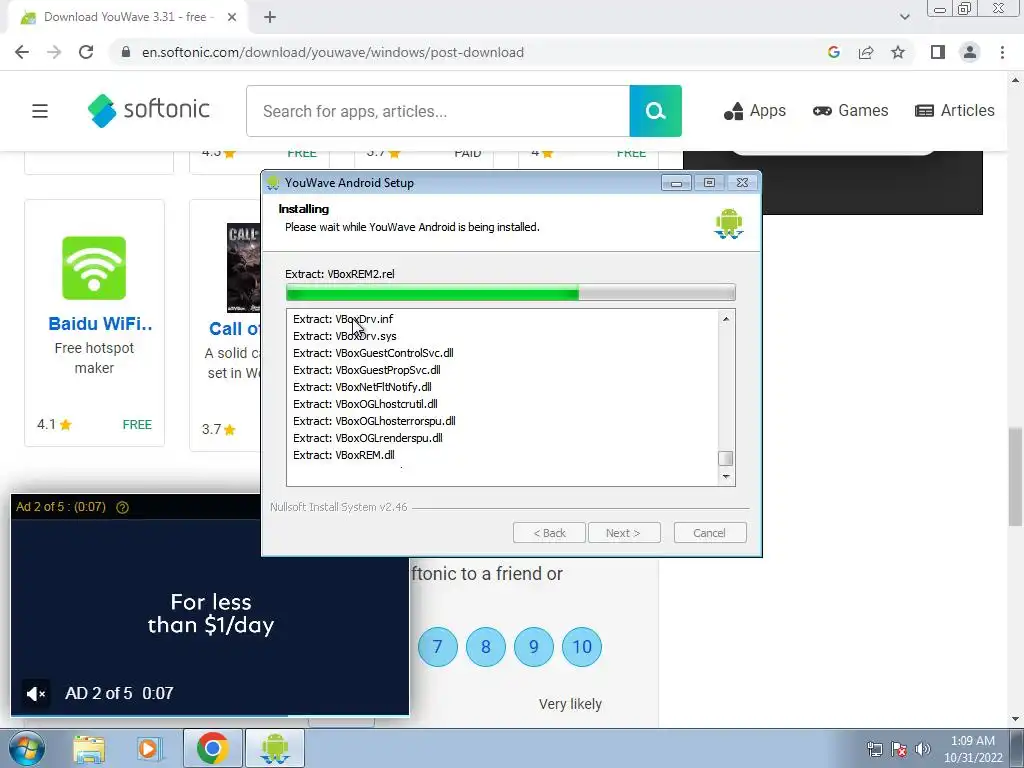
Task: Click the Chrome forward arrow
Action: click(54, 52)
